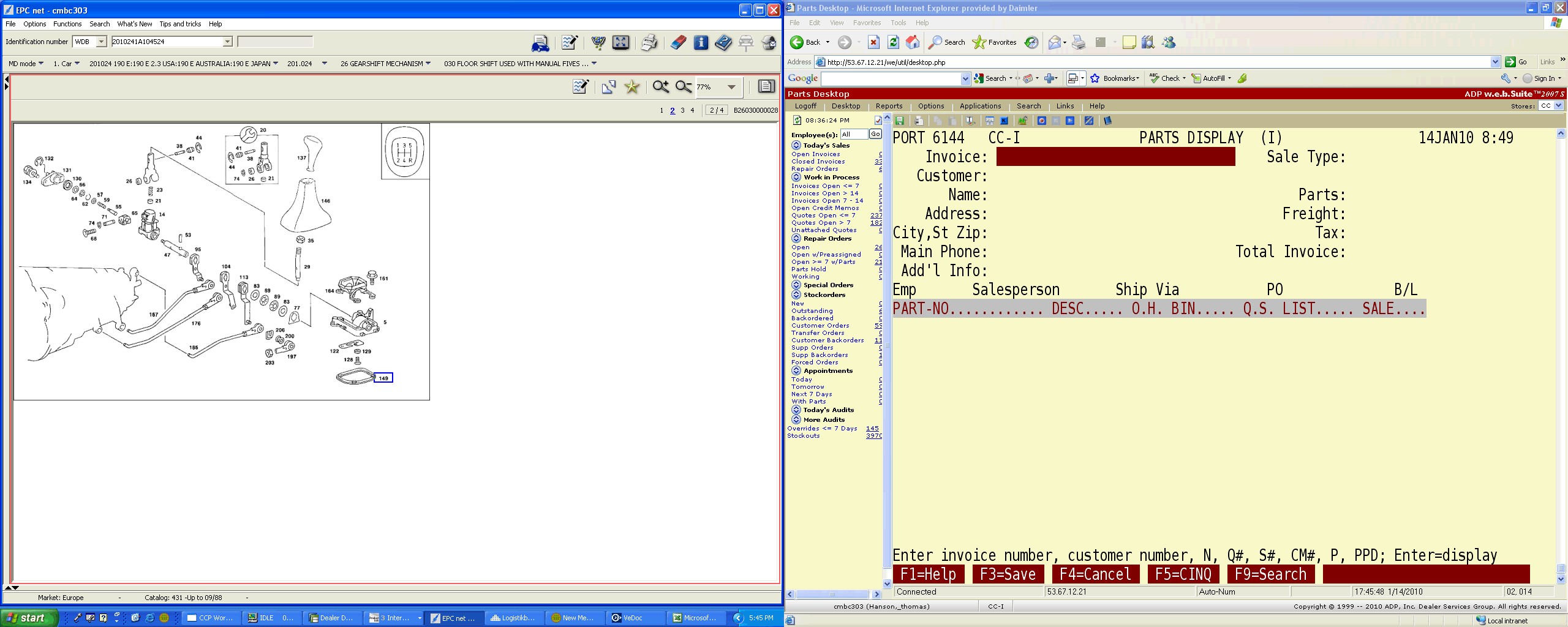The height and width of the screenshot is (627, 1568).
Task: Click the diagonal-slash blue icon in Parts Desktop
Action: pyautogui.click(x=1088, y=121)
